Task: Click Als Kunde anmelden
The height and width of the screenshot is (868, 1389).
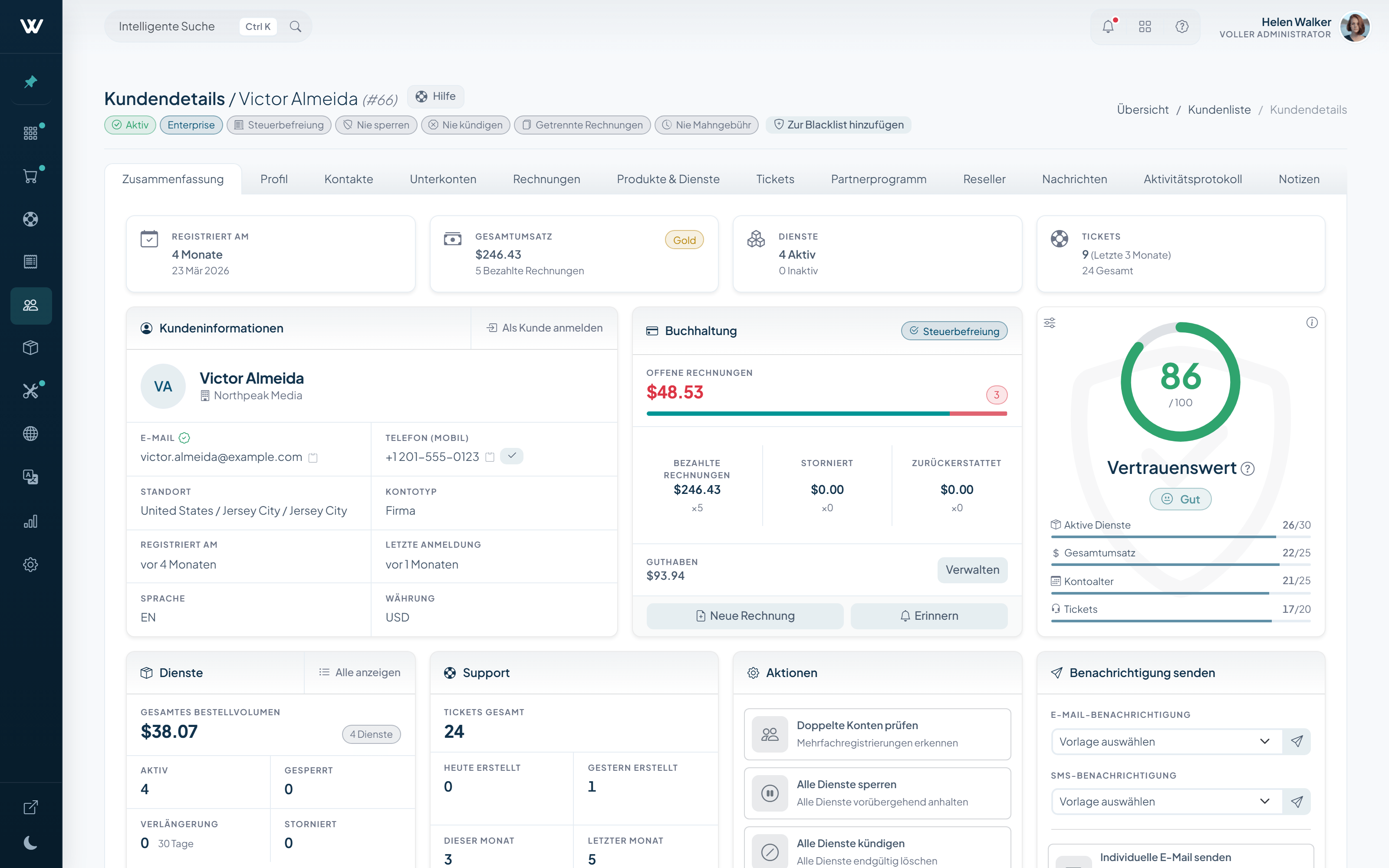Action: tap(545, 328)
